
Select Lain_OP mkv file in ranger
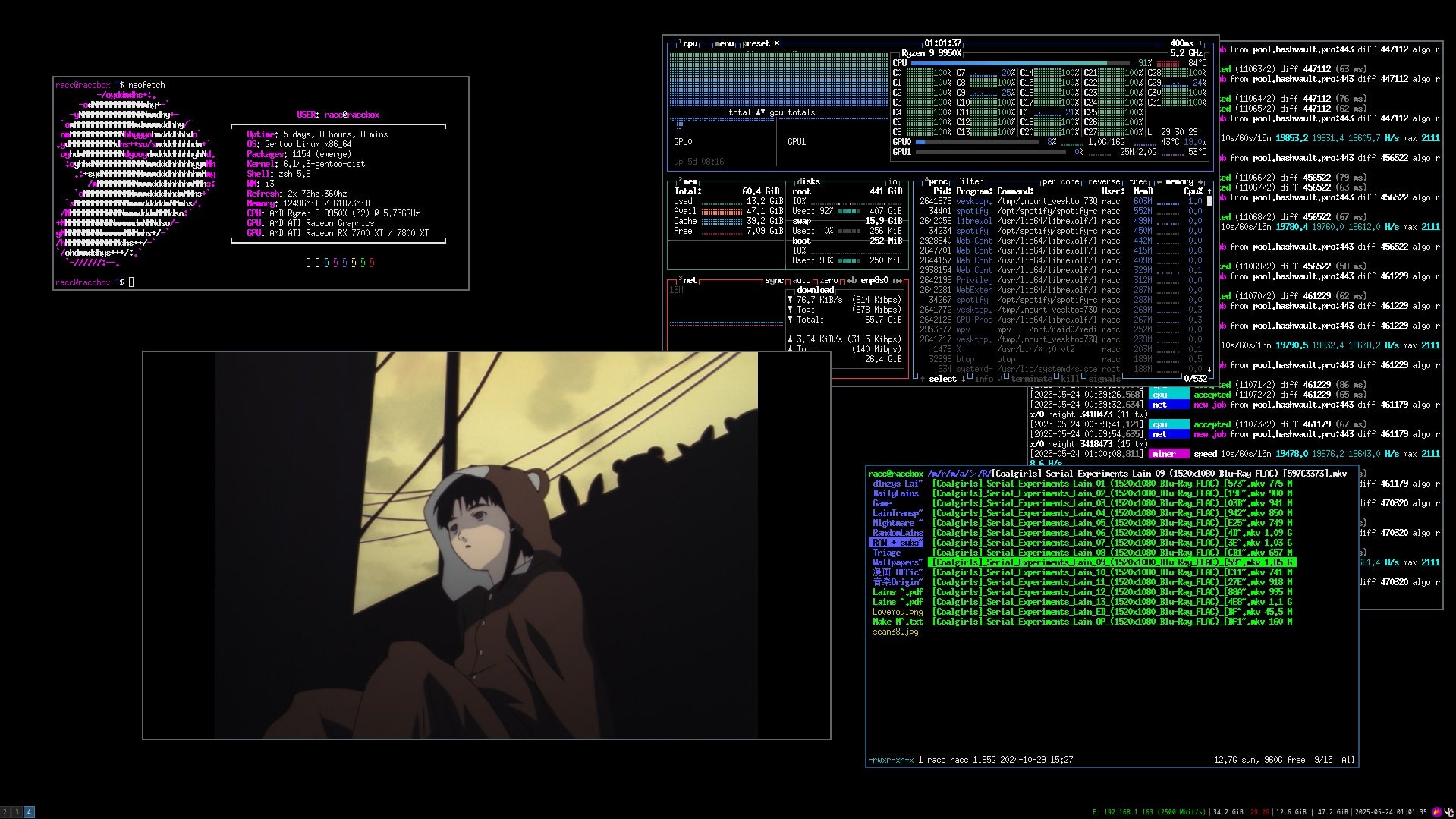1112,622
